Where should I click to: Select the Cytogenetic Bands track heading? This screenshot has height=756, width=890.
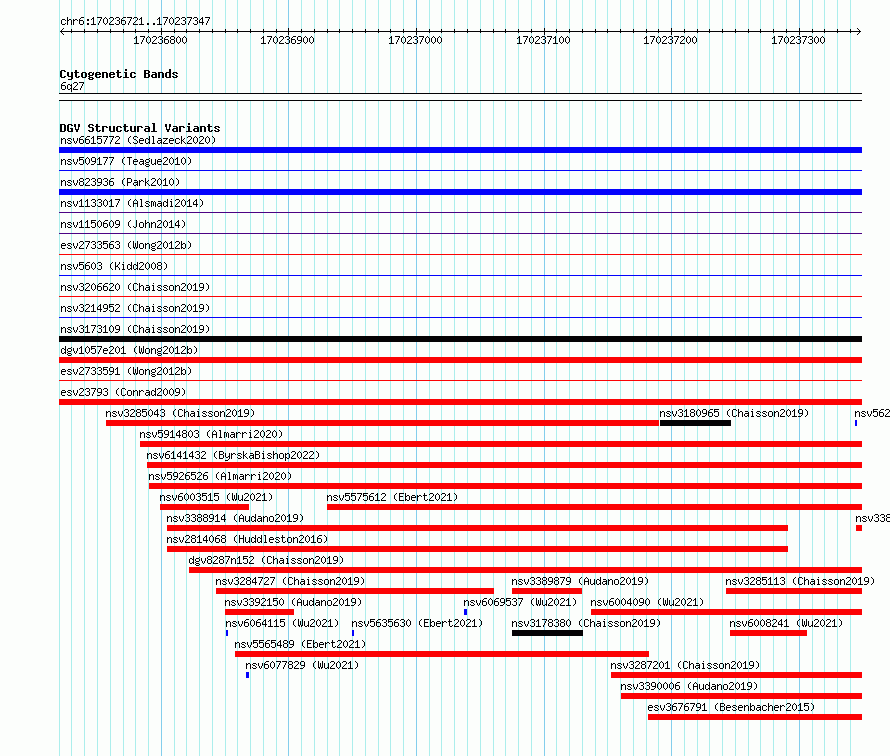[119, 74]
